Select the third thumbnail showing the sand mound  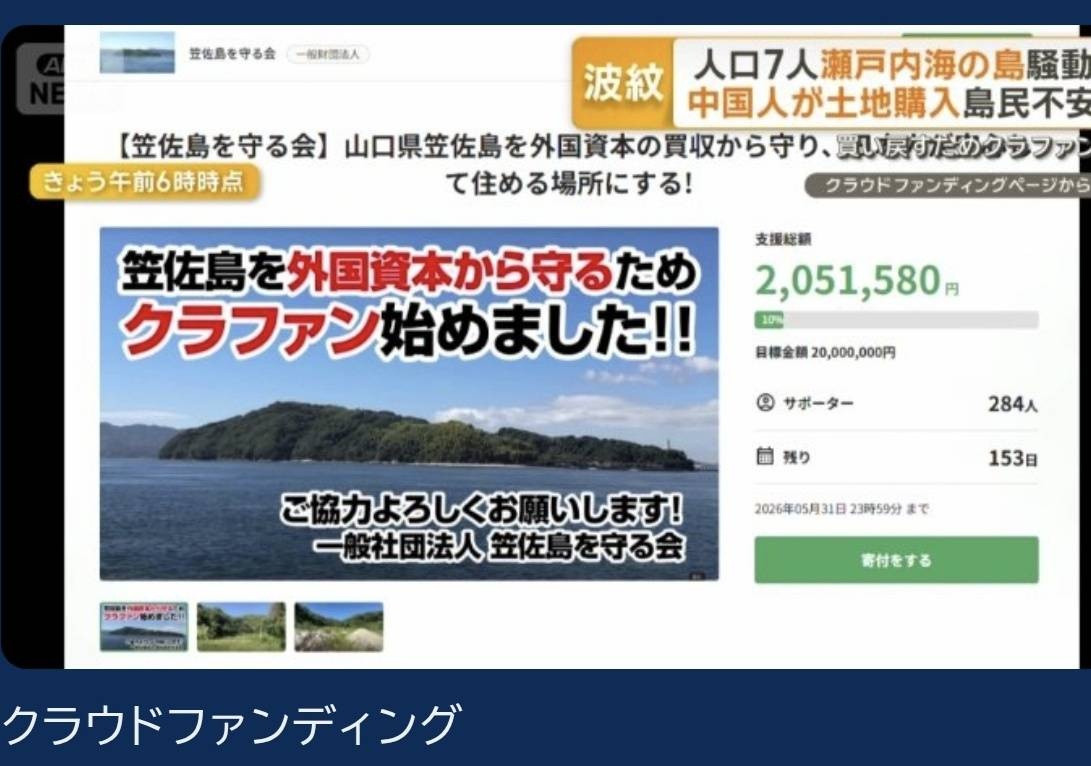coord(338,627)
